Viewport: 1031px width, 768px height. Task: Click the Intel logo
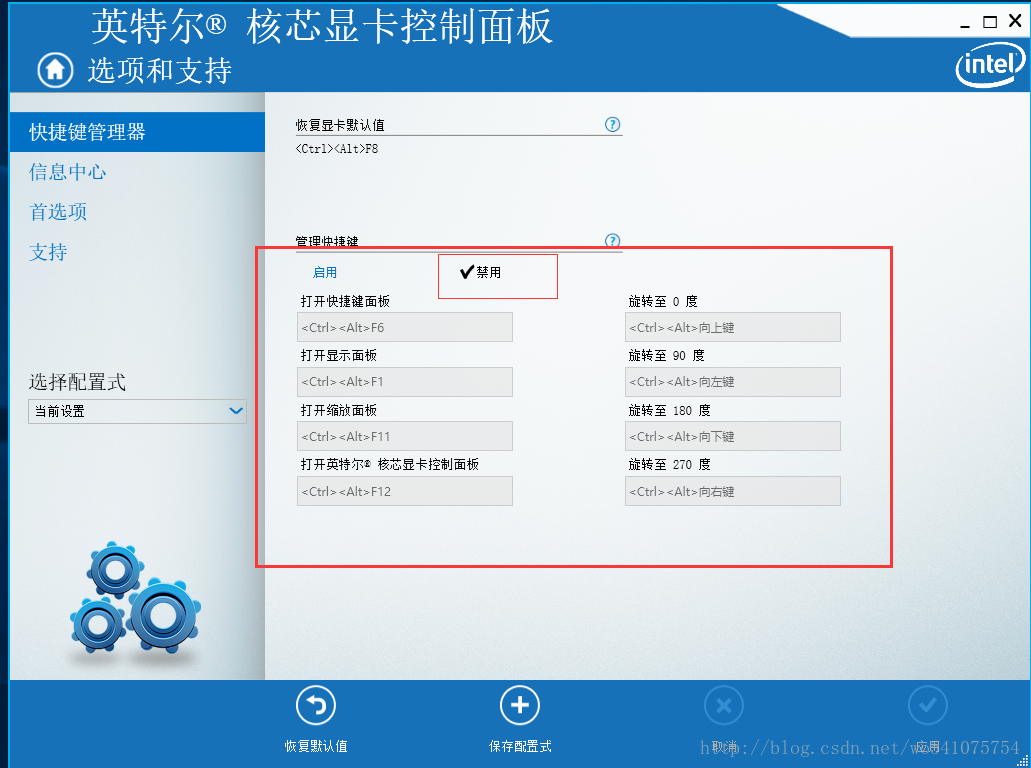[991, 64]
